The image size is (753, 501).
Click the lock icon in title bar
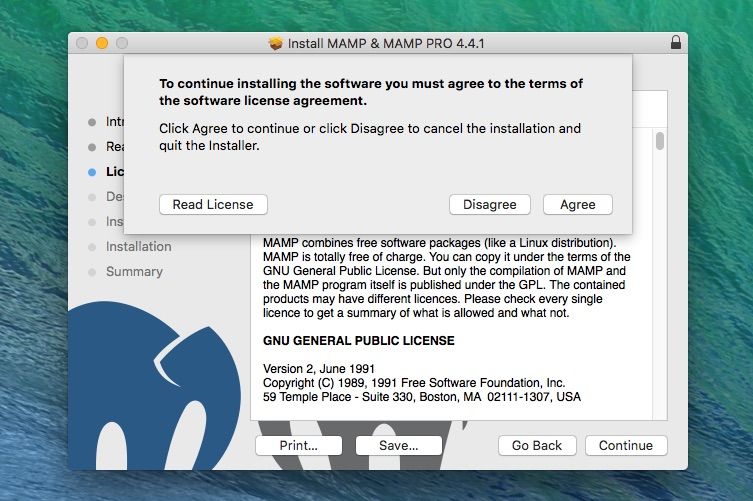click(x=676, y=43)
